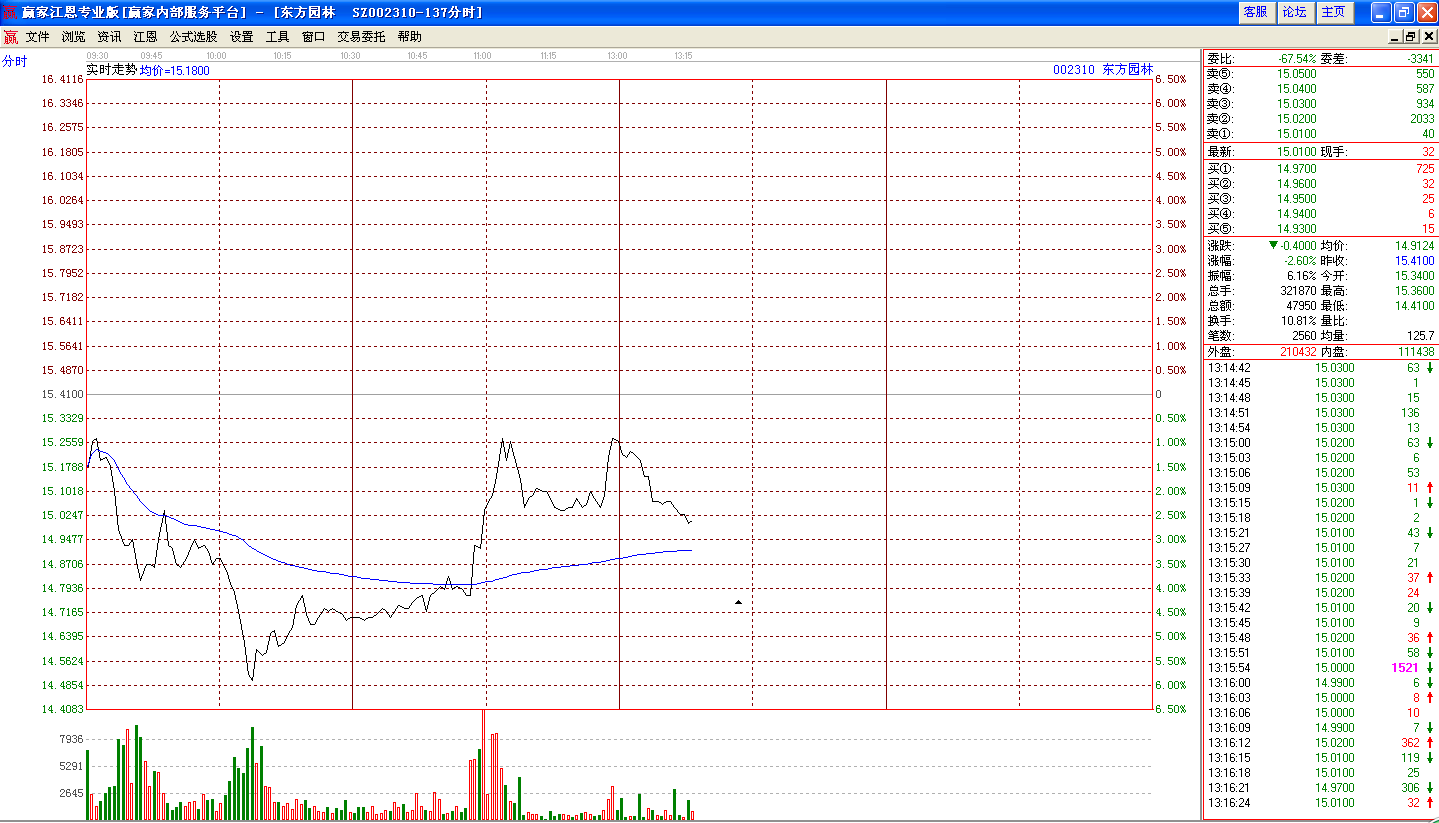Open the 江恩 menu
This screenshot has width=1439, height=823.
coord(145,37)
